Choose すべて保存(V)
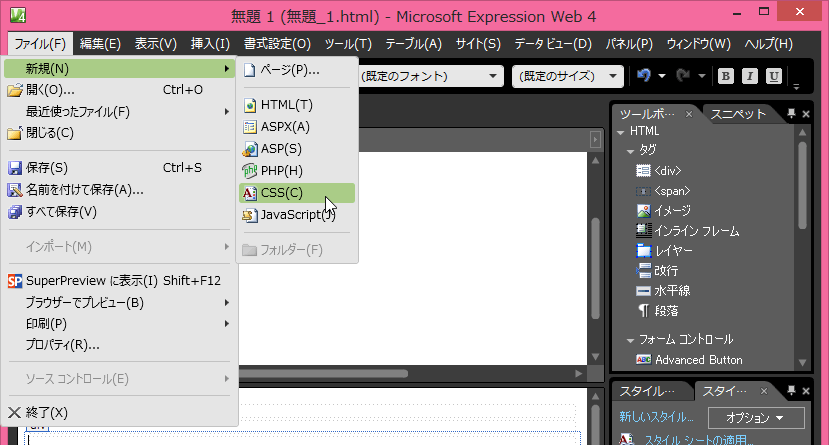 (x=119, y=211)
